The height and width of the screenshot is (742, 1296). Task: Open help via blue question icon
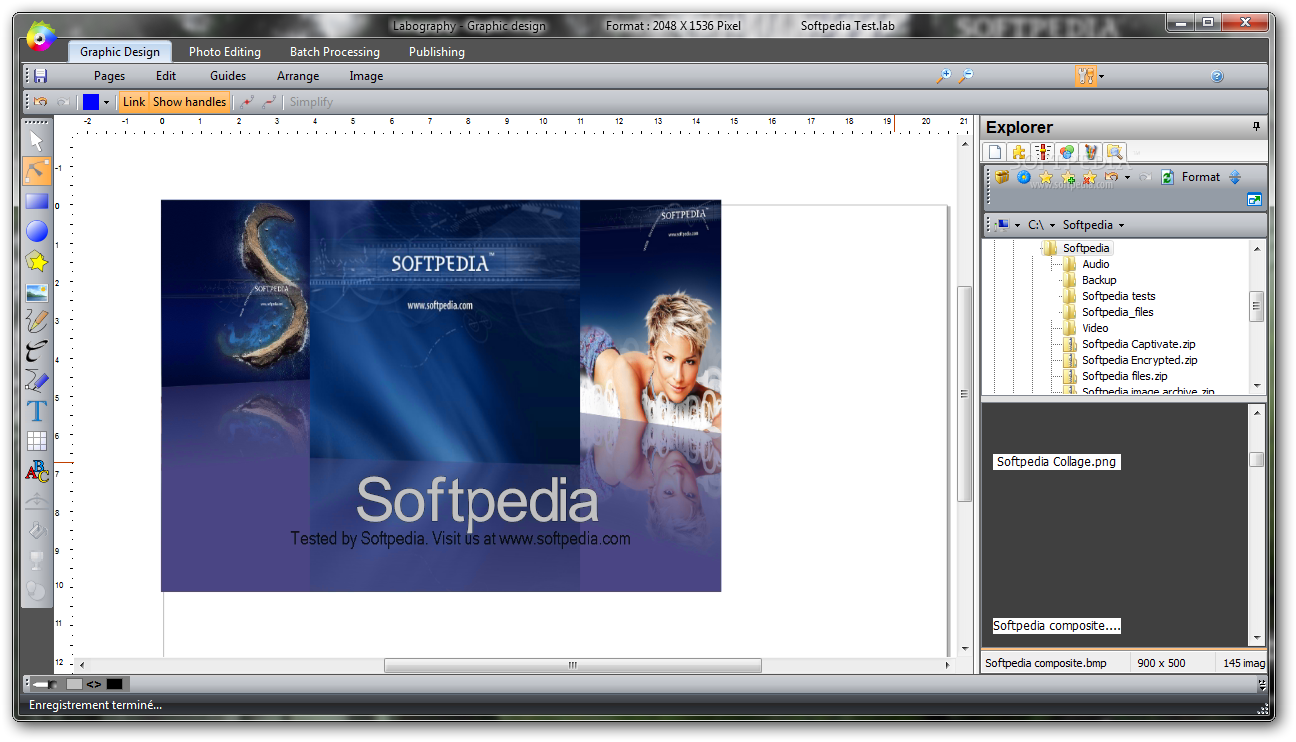click(x=1217, y=76)
